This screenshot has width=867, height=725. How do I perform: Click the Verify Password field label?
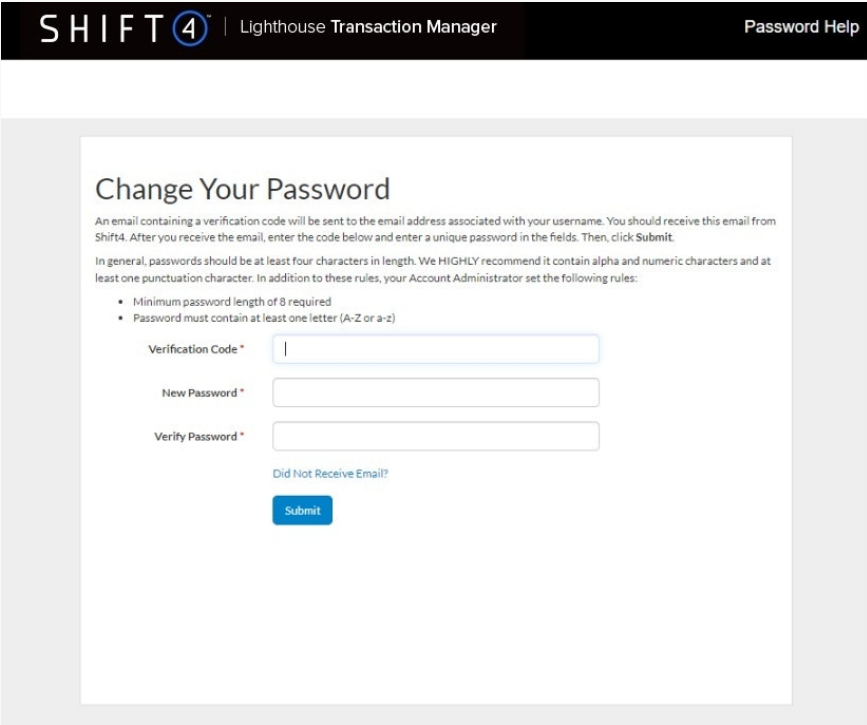195,436
